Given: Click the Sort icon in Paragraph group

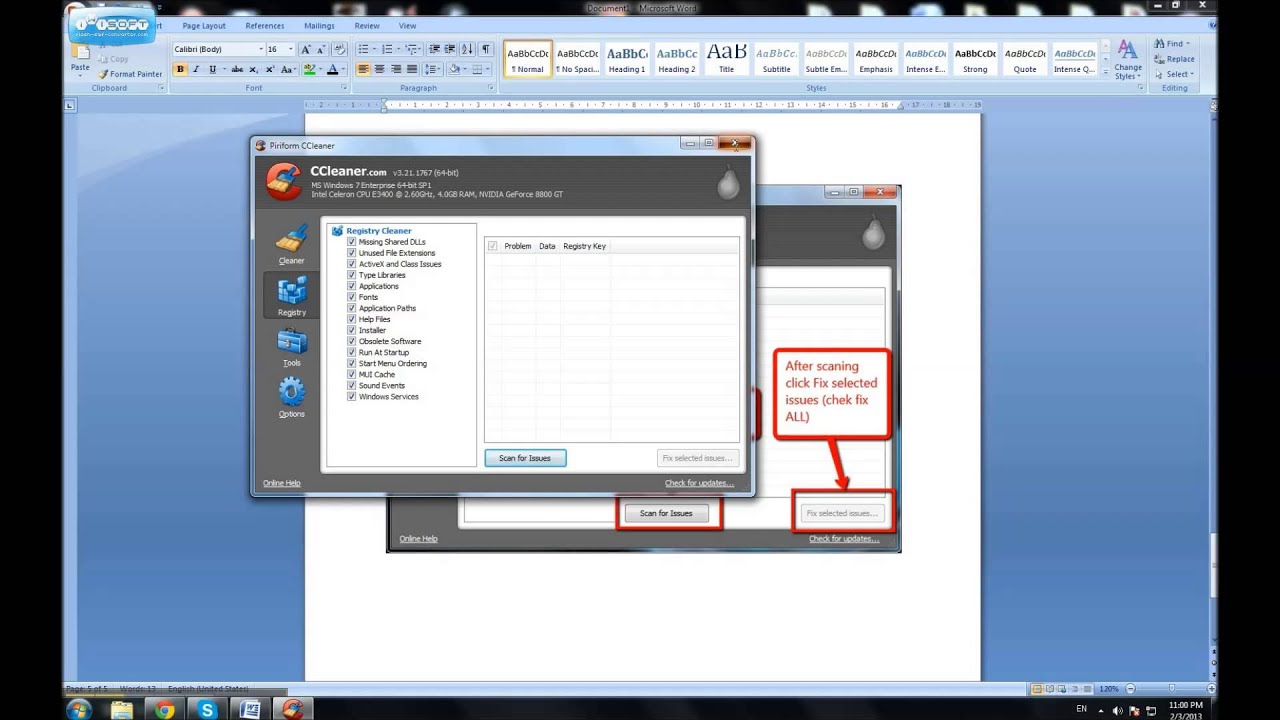Looking at the screenshot, I should (x=468, y=49).
